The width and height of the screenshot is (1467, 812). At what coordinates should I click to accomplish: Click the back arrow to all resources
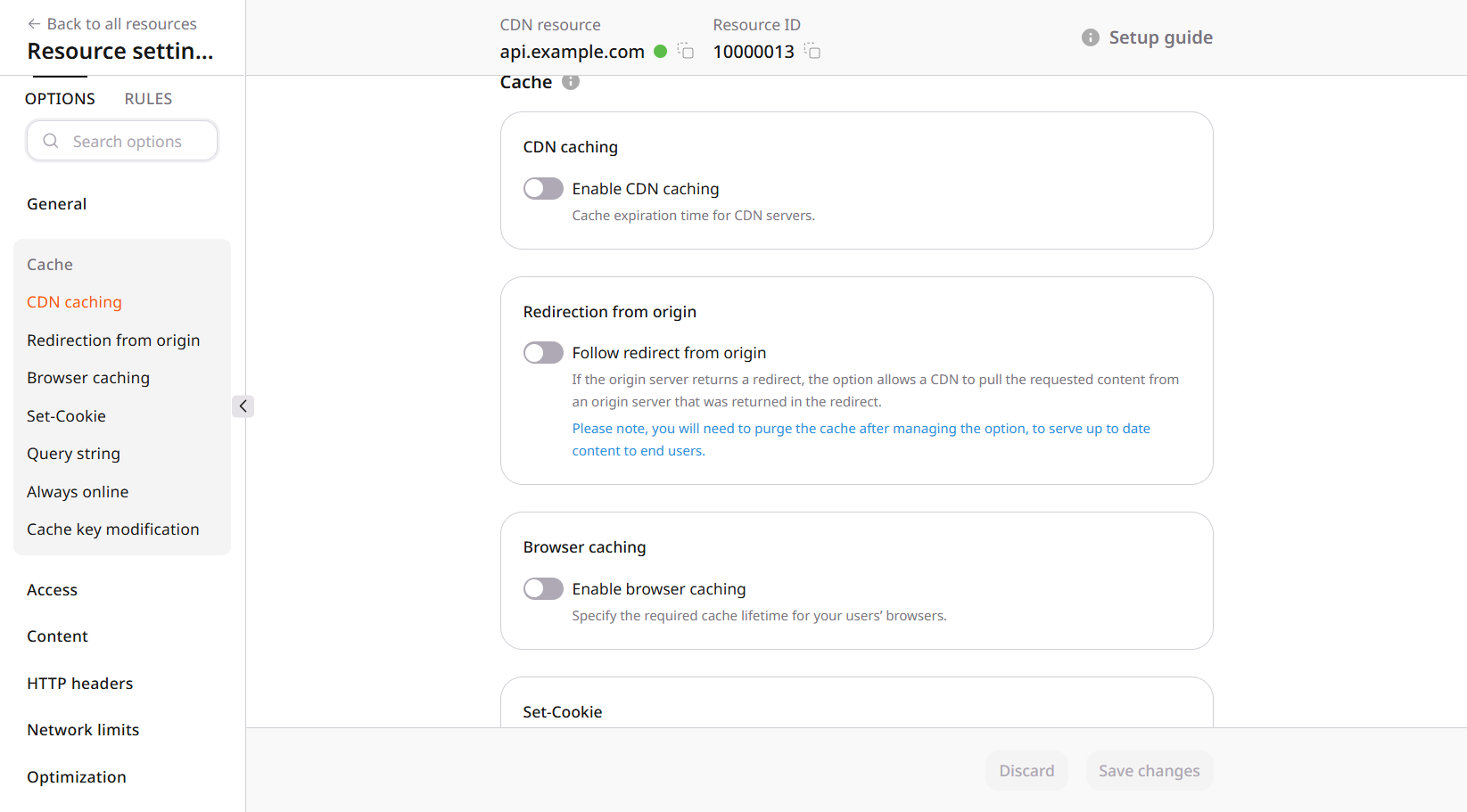pyautogui.click(x=34, y=24)
